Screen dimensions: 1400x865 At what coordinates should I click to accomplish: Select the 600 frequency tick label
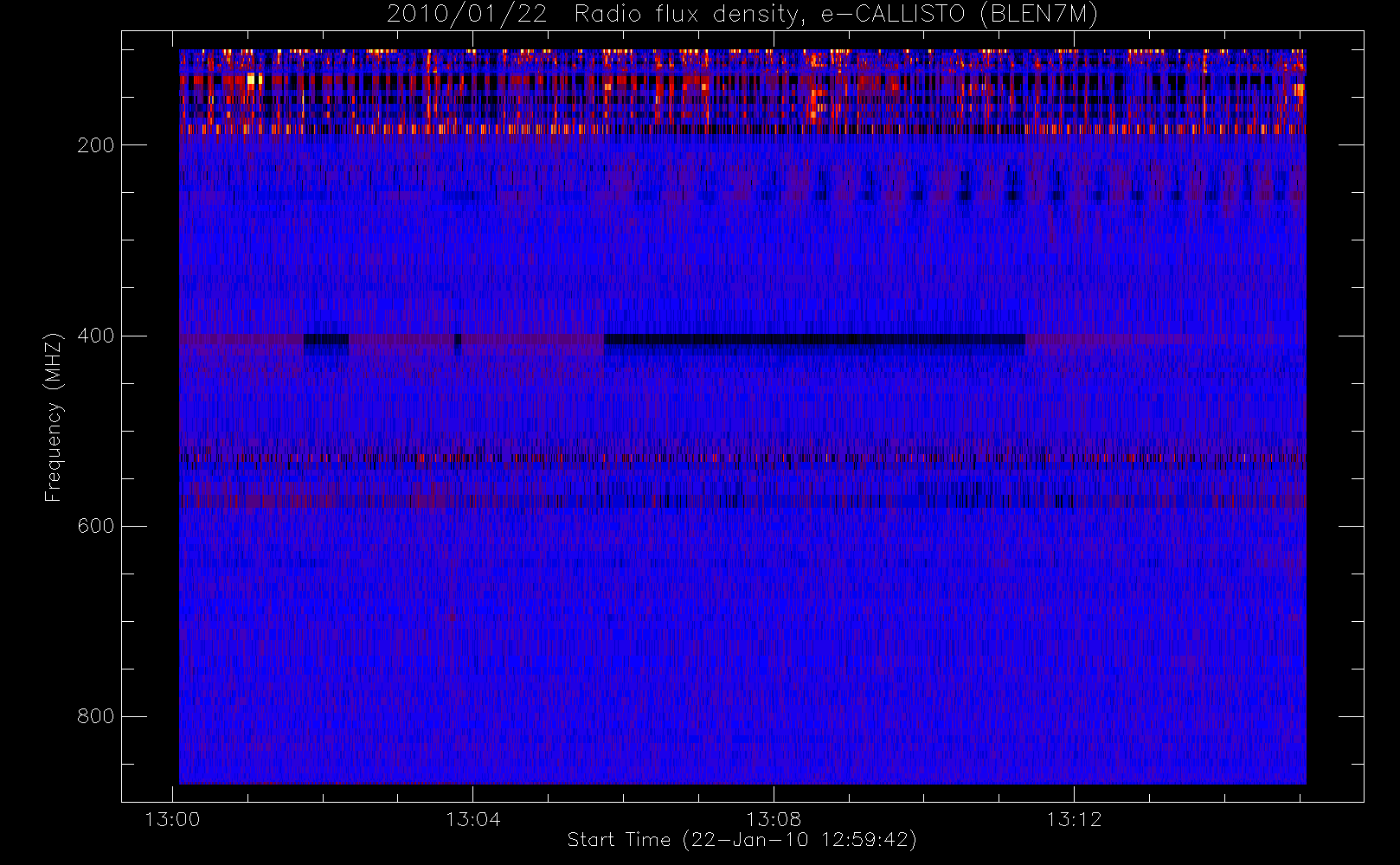95,526
